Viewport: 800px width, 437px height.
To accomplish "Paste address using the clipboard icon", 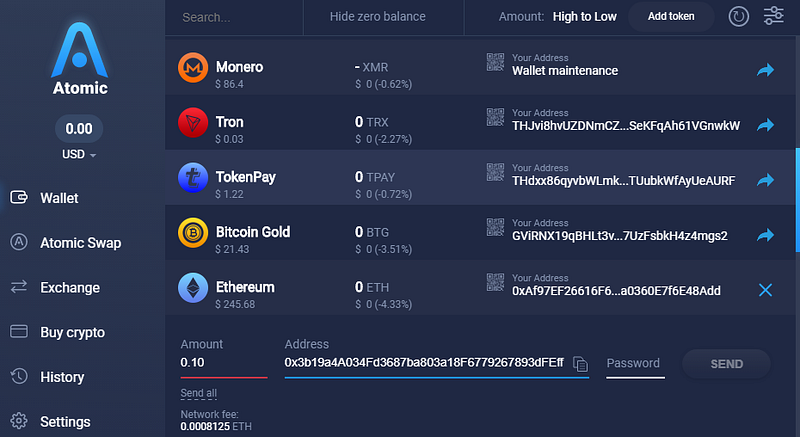I will pyautogui.click(x=580, y=364).
